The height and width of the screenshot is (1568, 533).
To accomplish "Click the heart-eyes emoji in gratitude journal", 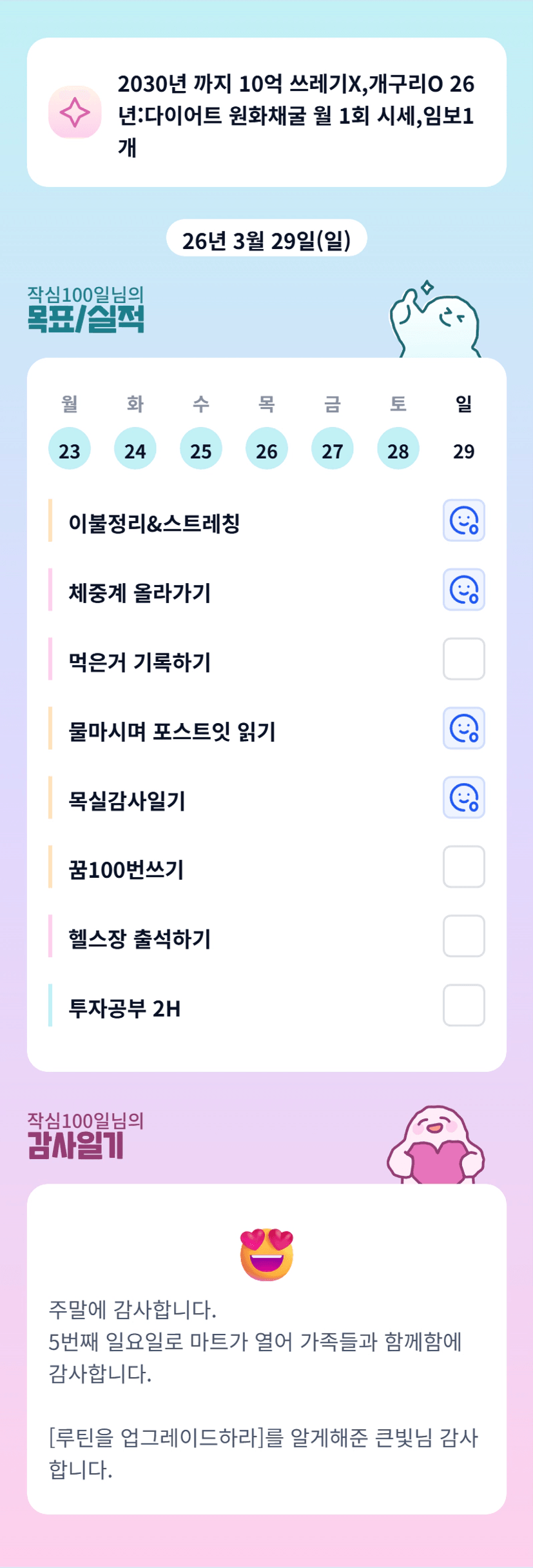I will pos(266,1254).
